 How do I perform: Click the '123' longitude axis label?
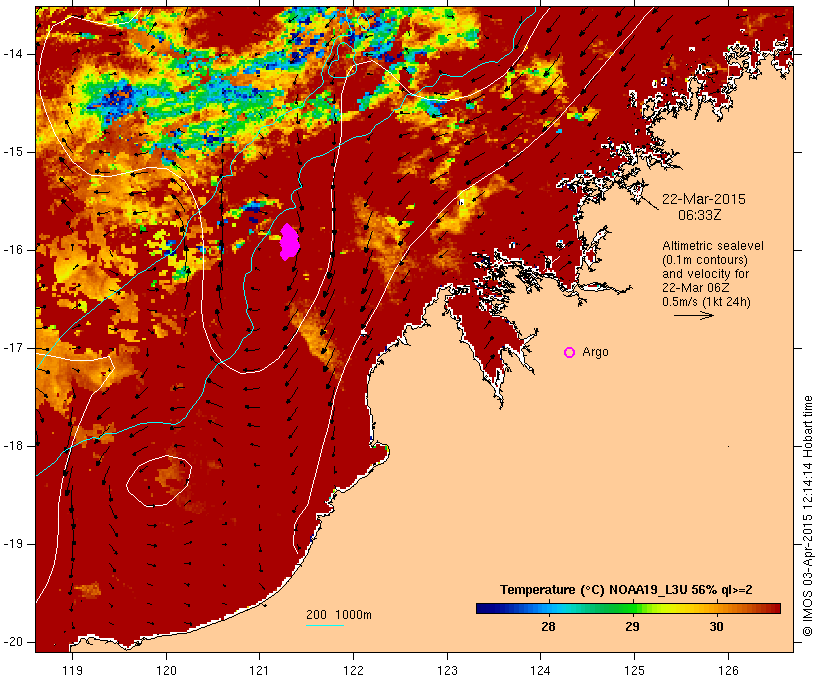[x=447, y=670]
